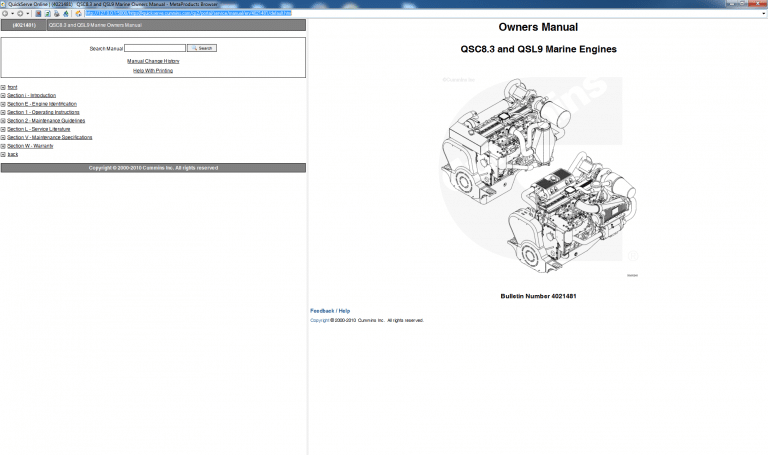Minimize the MetaProducts Browser window
The height and width of the screenshot is (455, 768).
pyautogui.click(x=732, y=3)
